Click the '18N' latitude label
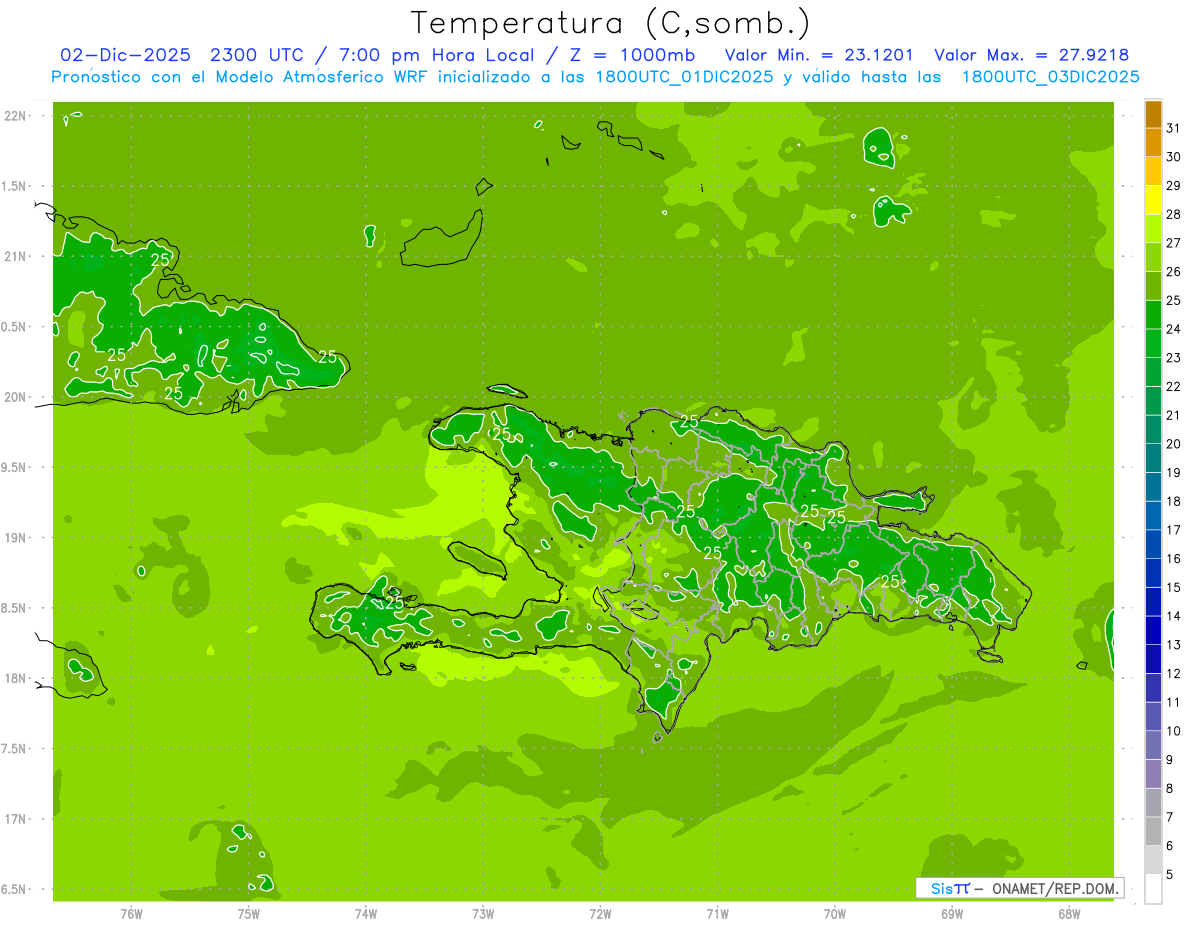 pos(16,678)
